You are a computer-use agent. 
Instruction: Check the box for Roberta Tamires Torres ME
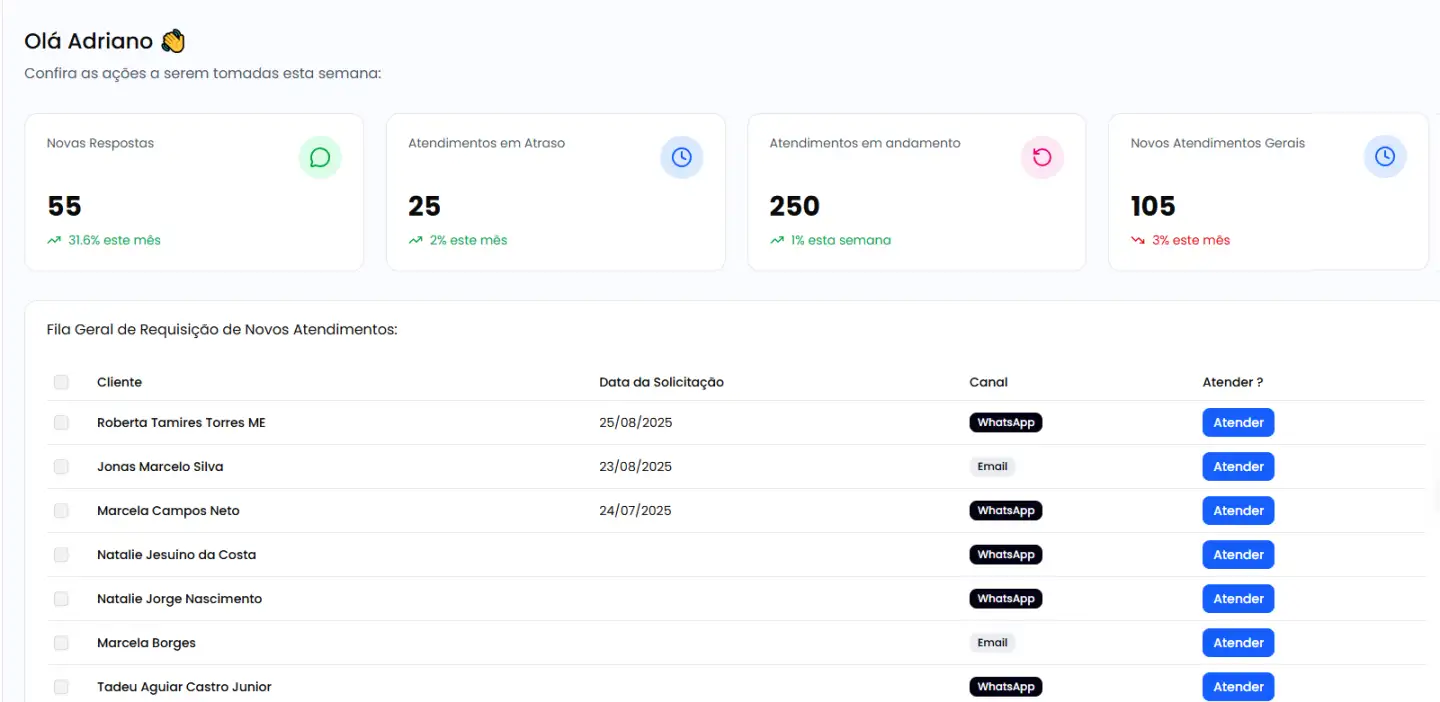61,423
